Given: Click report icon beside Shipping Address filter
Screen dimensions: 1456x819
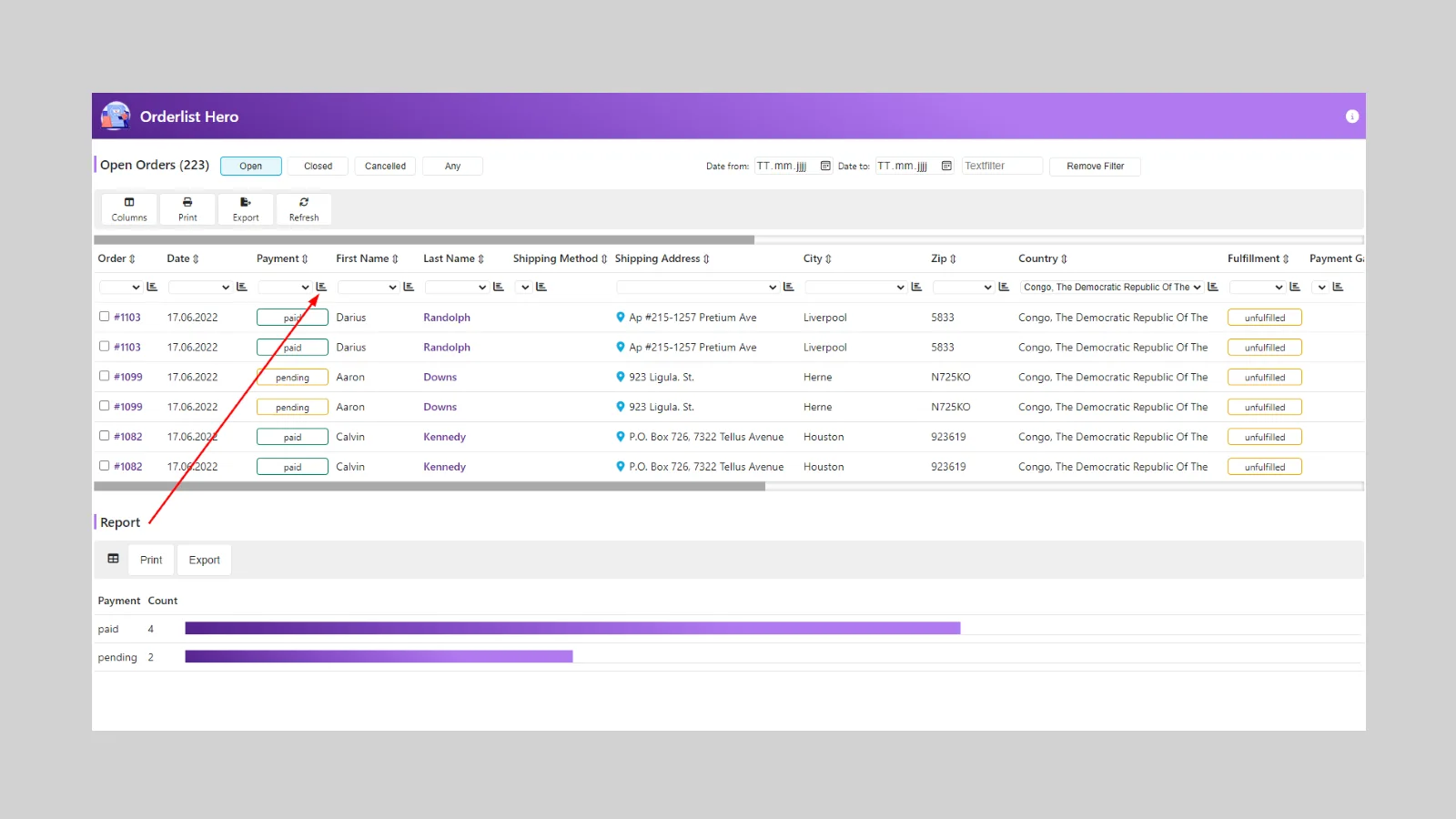Looking at the screenshot, I should 789,287.
